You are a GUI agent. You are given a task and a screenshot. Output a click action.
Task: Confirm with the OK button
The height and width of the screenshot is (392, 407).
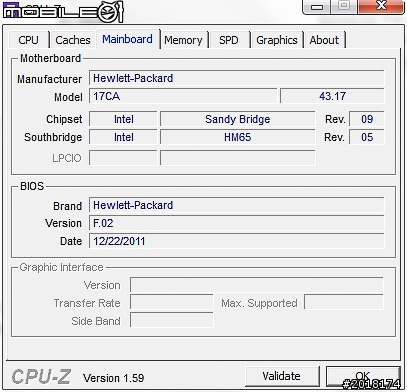[363, 376]
